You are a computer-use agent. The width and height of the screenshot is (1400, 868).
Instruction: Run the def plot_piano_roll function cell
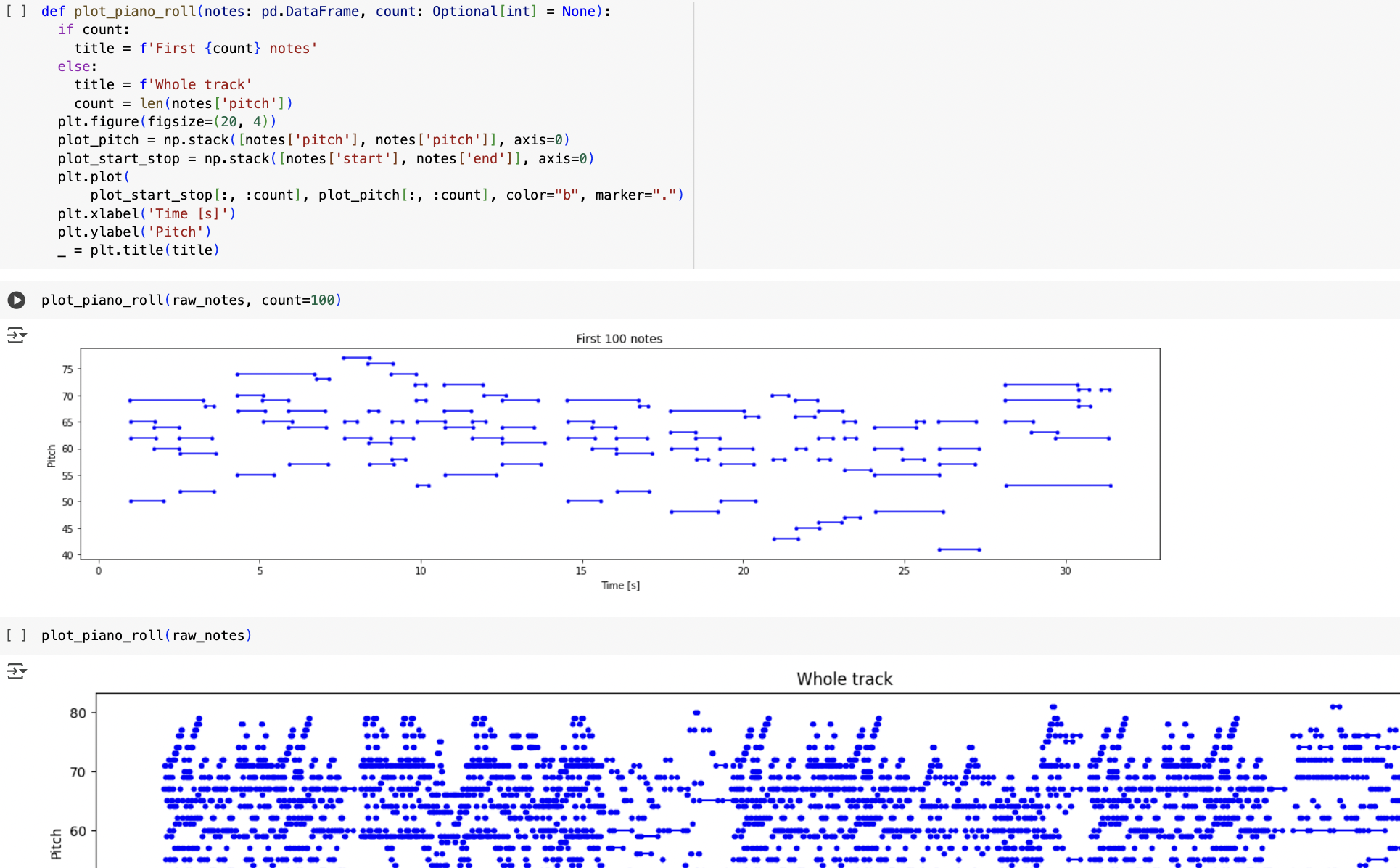[16, 11]
